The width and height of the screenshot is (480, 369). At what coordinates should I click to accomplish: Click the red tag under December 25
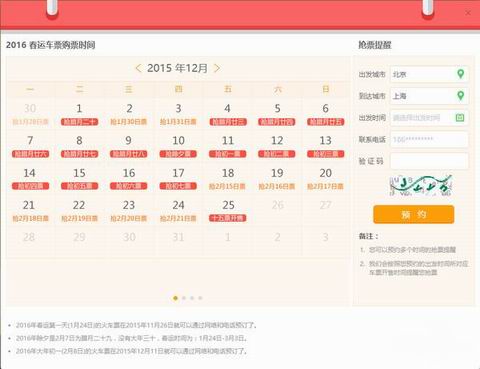[x=228, y=218]
